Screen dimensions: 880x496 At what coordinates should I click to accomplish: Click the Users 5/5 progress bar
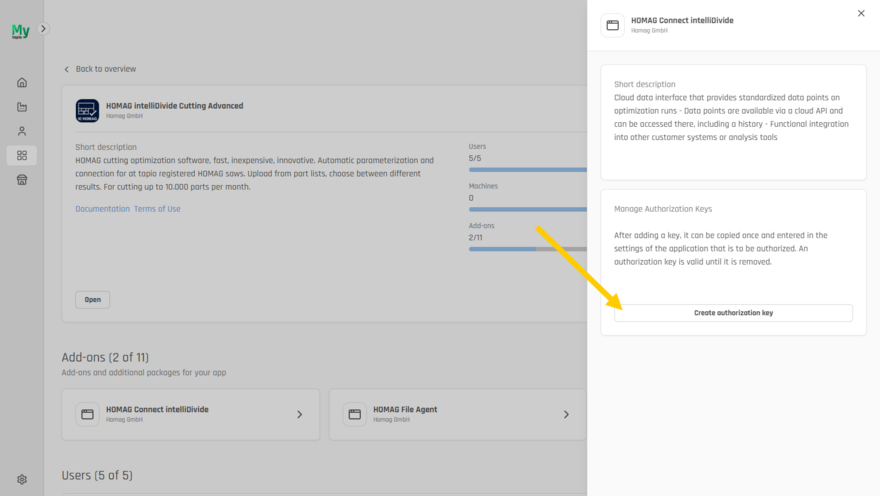(528, 169)
